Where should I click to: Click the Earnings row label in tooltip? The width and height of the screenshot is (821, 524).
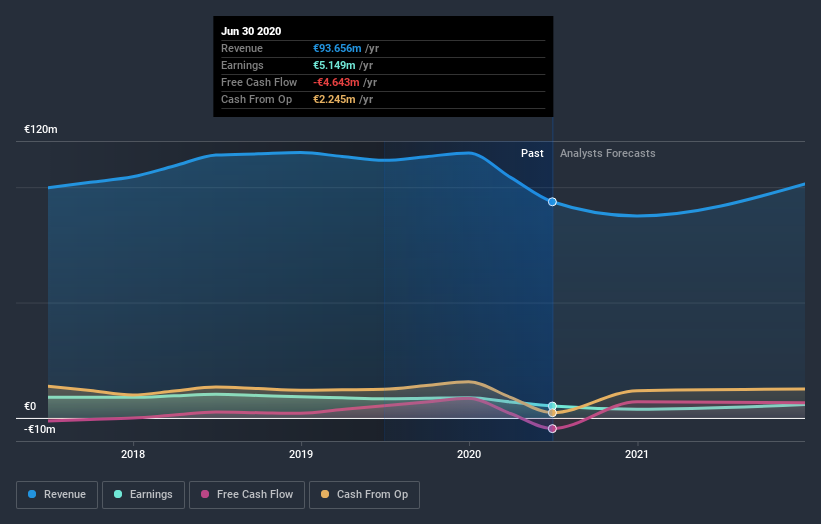point(242,65)
